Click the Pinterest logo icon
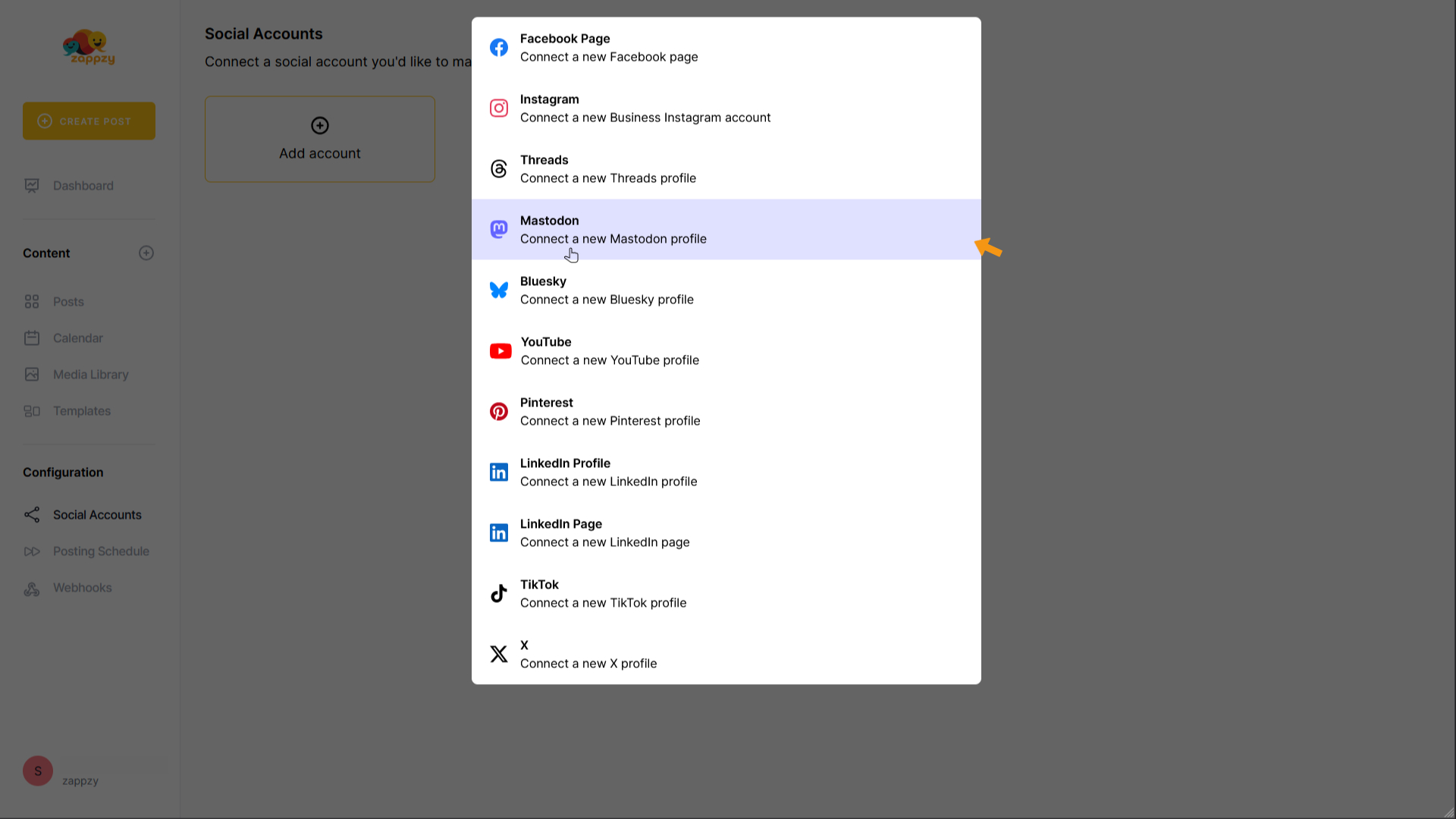 click(499, 412)
